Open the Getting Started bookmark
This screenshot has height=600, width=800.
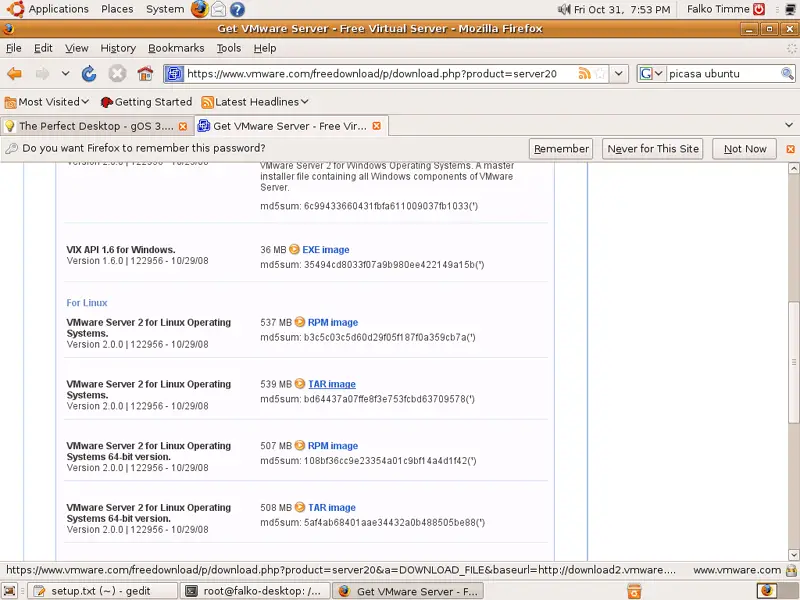(146, 102)
